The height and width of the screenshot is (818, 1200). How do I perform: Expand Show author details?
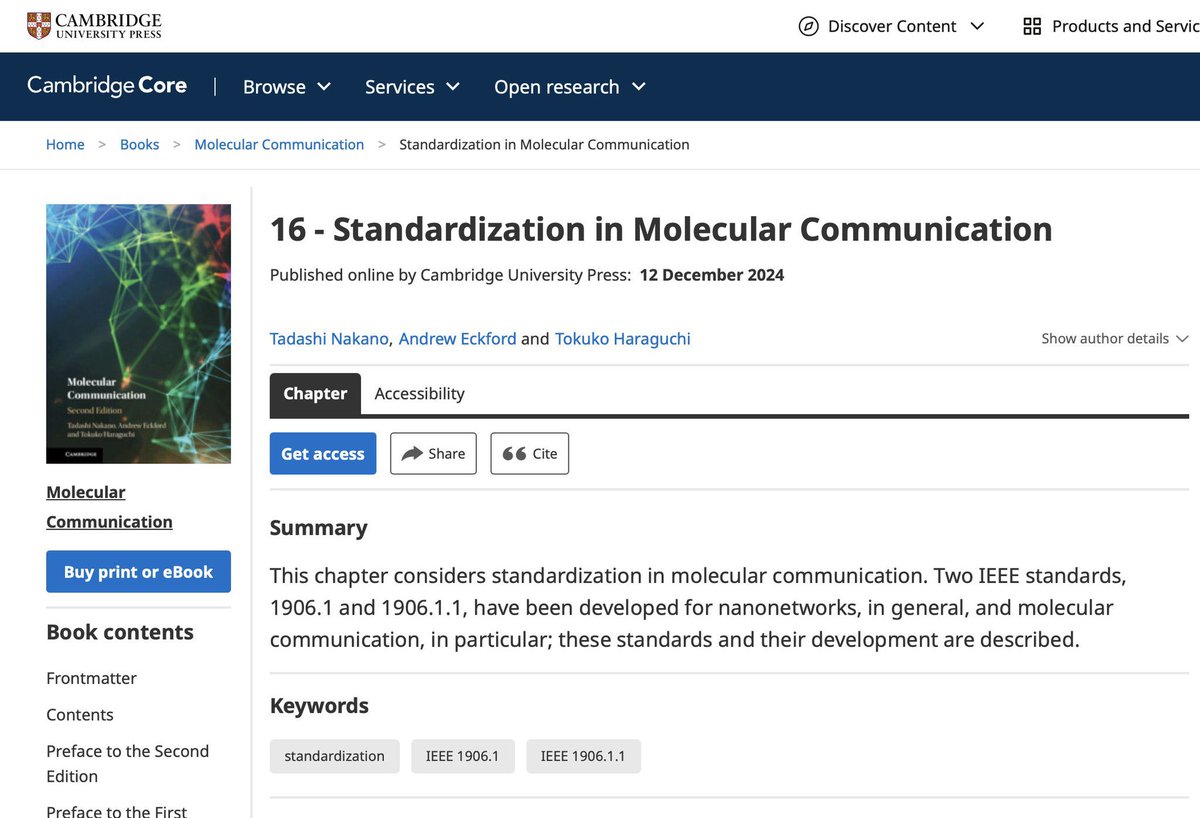(x=1115, y=338)
